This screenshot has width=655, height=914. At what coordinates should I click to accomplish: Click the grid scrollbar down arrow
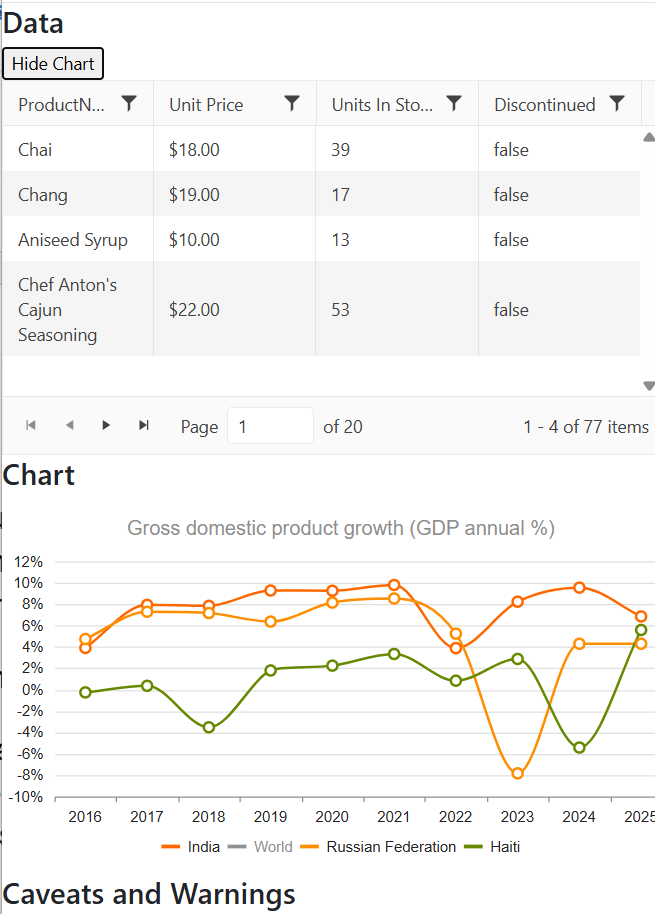648,385
